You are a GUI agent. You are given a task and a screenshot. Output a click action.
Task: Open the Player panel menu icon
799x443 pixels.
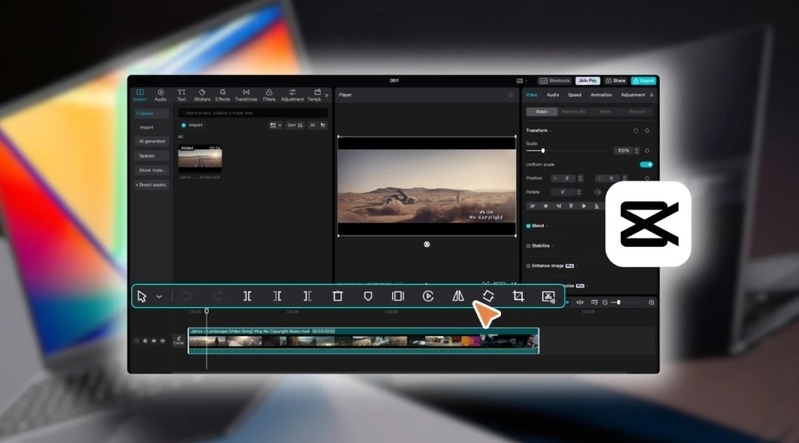click(511, 95)
